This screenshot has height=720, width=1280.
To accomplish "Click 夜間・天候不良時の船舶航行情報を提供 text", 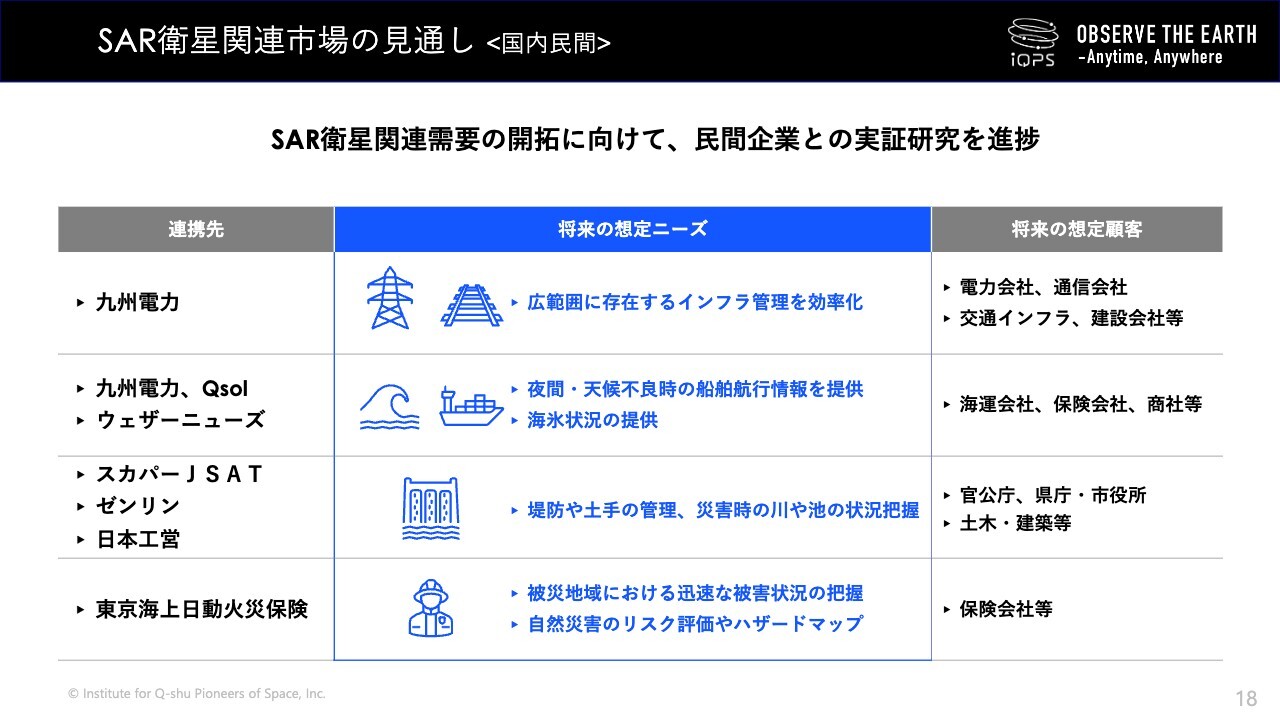I will 695,388.
